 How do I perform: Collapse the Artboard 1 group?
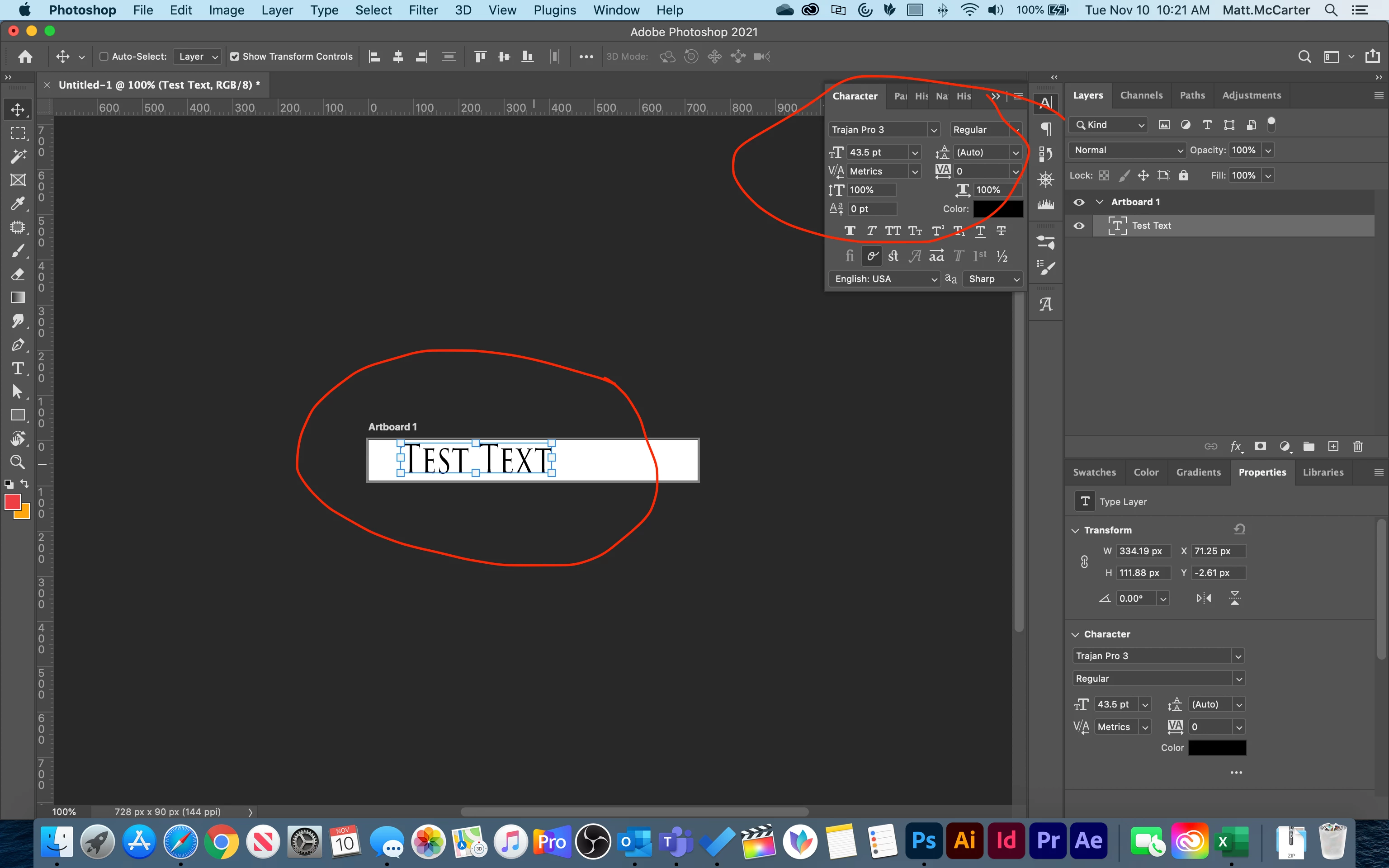tap(1100, 202)
